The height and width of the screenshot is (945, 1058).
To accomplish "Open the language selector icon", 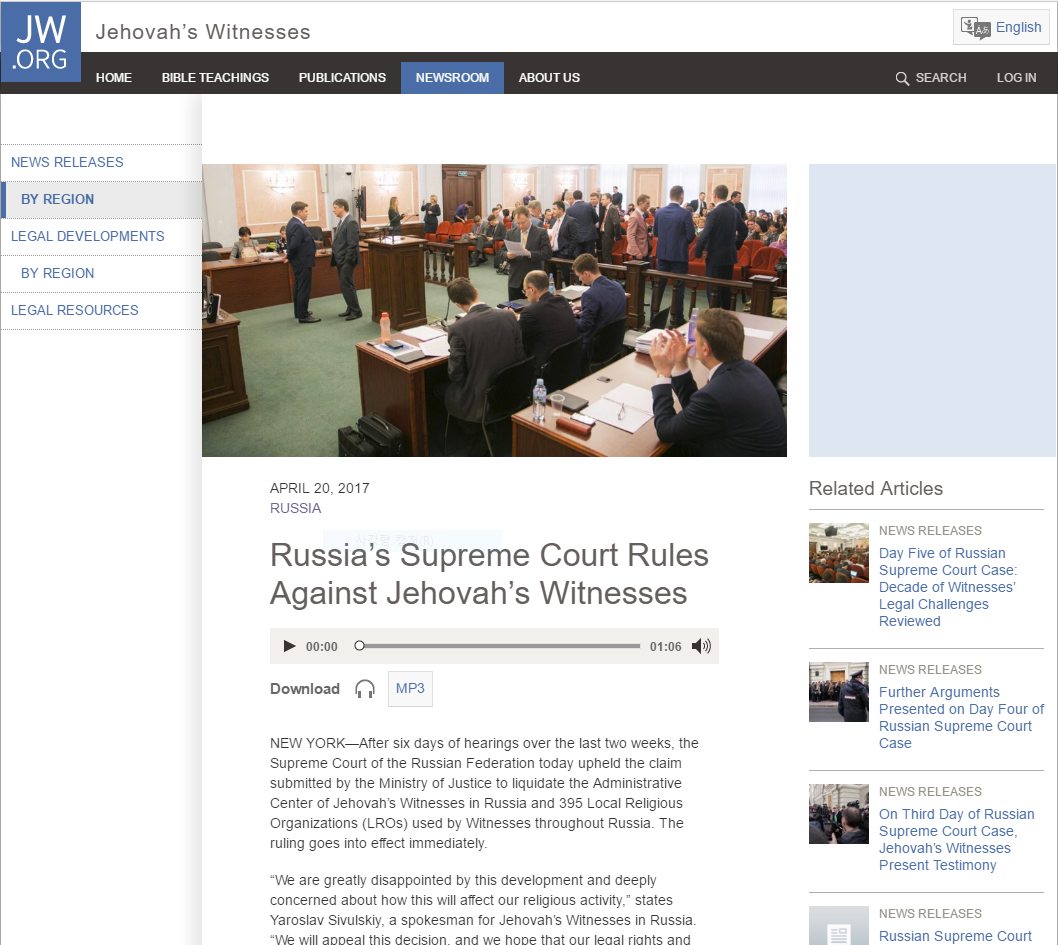I will click(x=975, y=28).
